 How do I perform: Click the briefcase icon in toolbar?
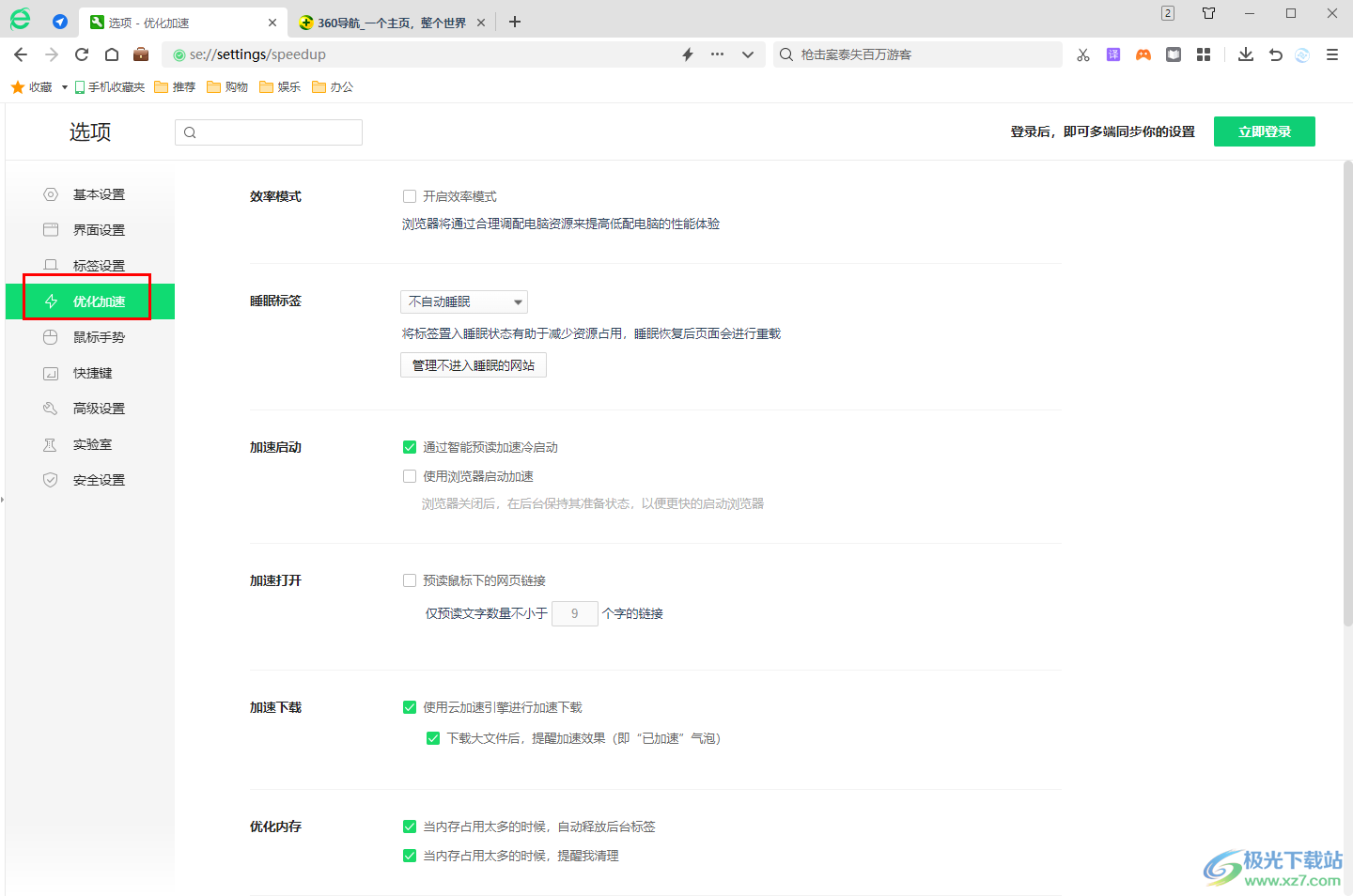point(141,54)
